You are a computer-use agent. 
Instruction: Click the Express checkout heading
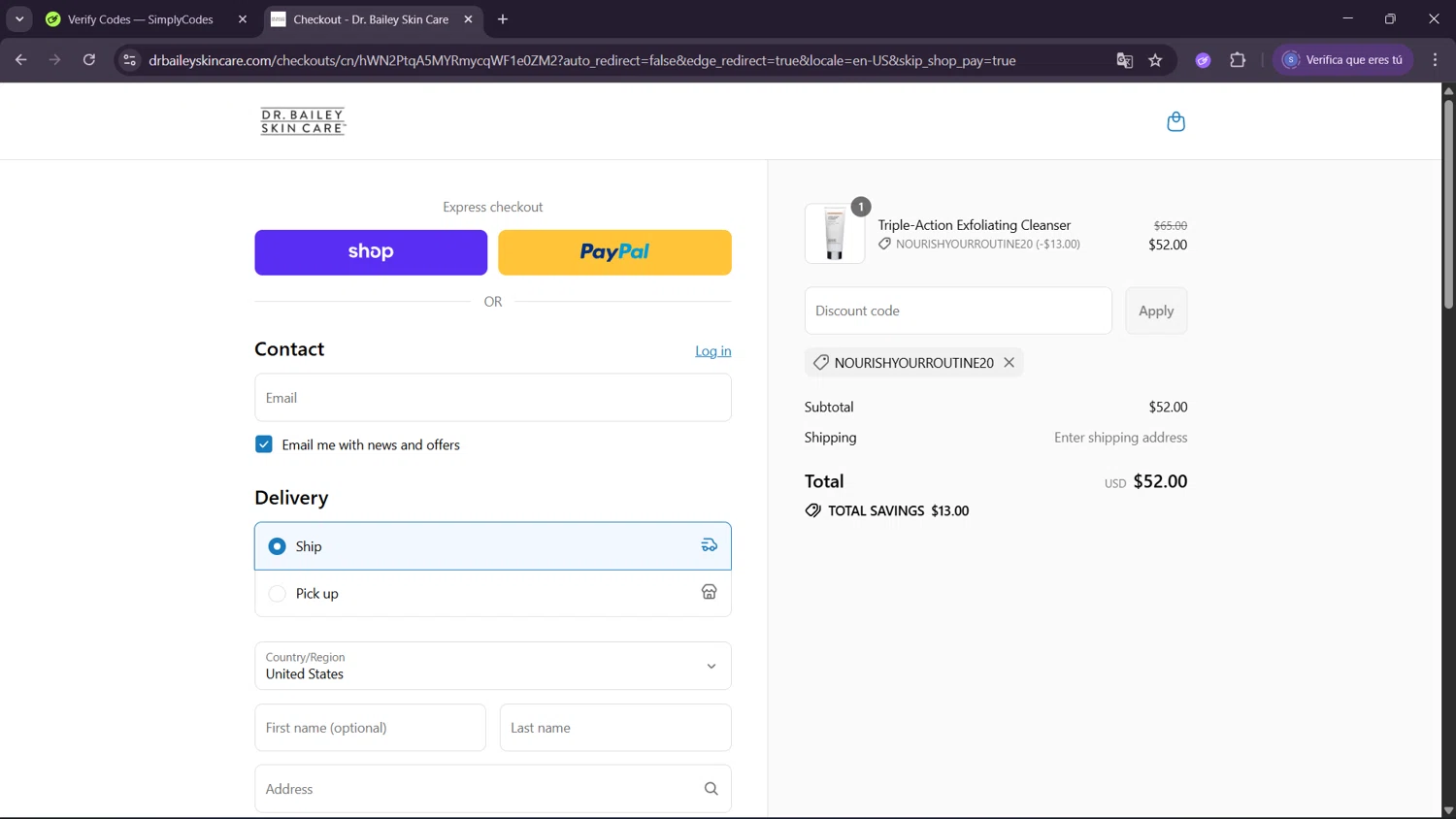pyautogui.click(x=493, y=207)
